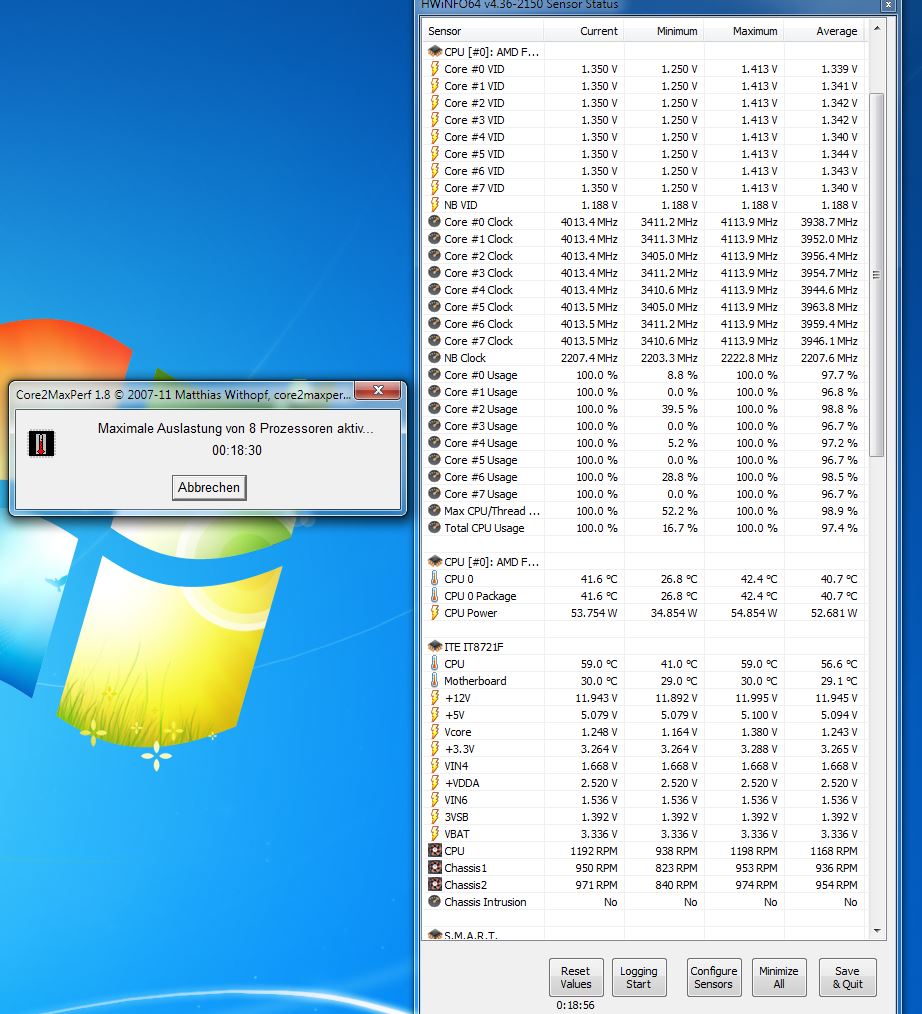Click the icon of Core #0 Usage
This screenshot has height=1014, width=922.
pos(434,374)
